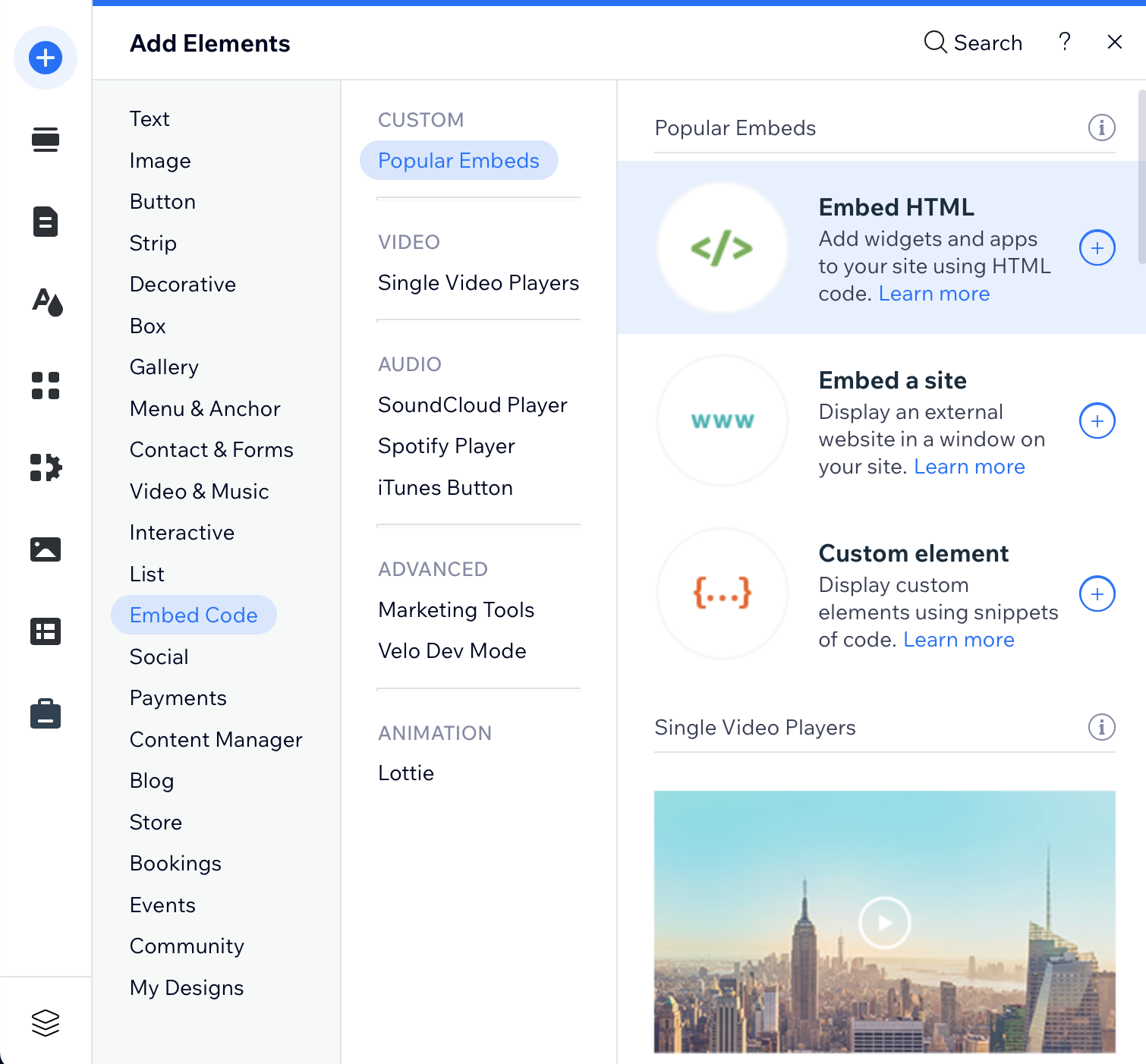Open the Layers icon at sidebar bottom
The height and width of the screenshot is (1064, 1146).
click(x=46, y=1022)
